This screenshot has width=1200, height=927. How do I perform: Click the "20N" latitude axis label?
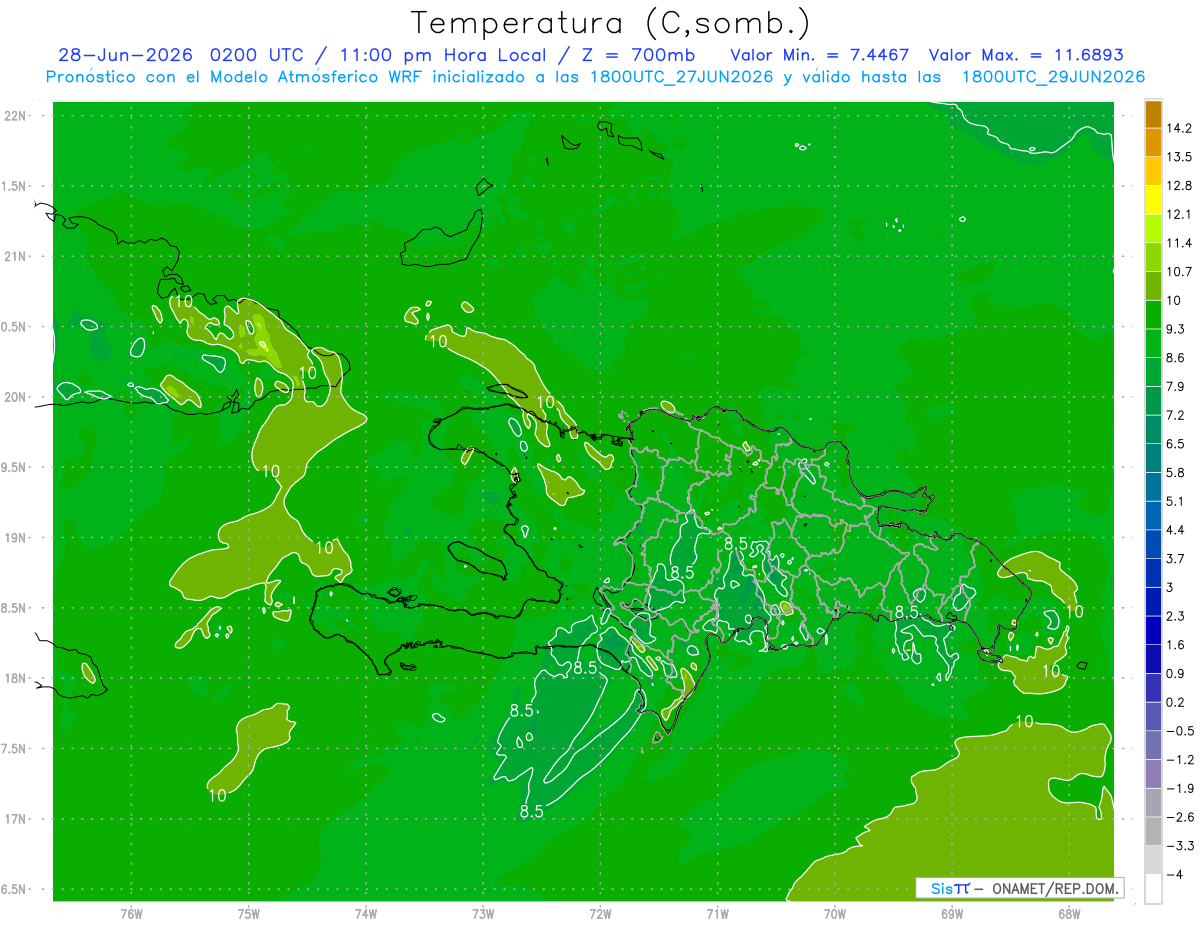pyautogui.click(x=15, y=397)
